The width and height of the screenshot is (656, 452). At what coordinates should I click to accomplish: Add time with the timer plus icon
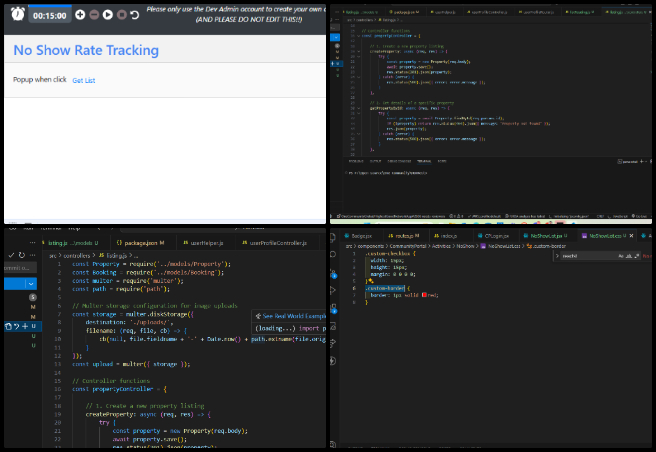80,15
